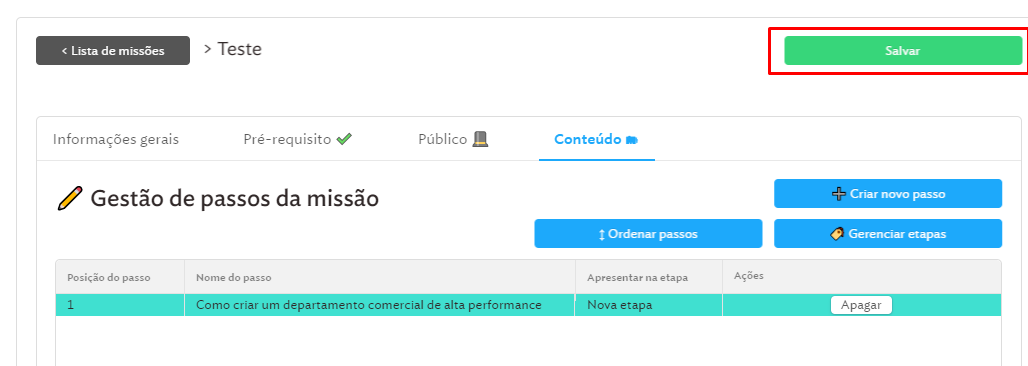Delete the step using the Apagar button

click(x=861, y=305)
